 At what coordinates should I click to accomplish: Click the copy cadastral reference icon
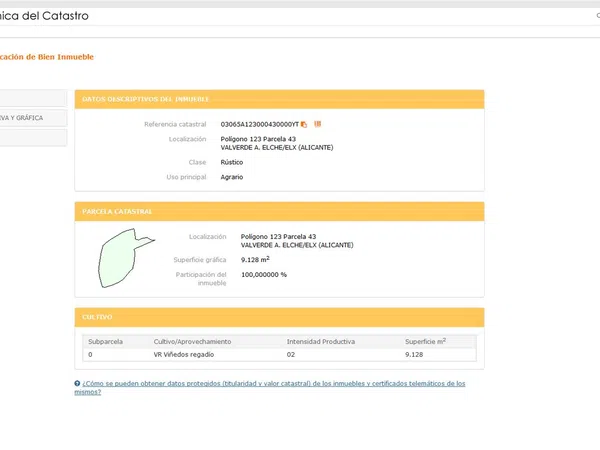[x=304, y=124]
